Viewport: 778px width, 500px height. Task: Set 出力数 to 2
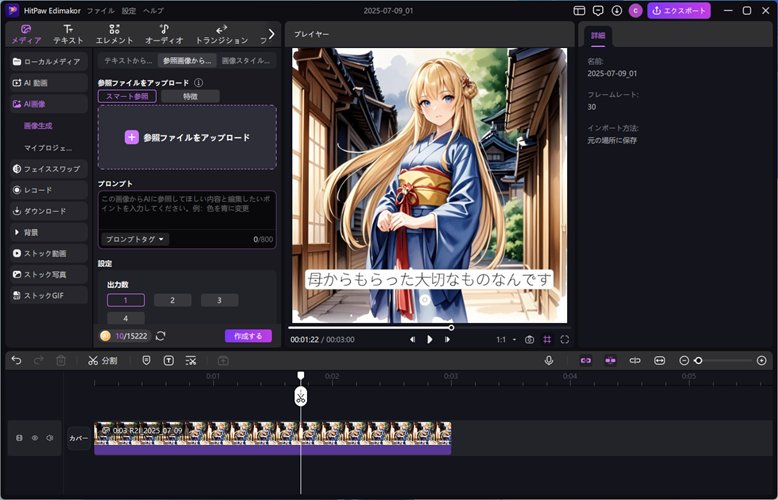point(173,300)
